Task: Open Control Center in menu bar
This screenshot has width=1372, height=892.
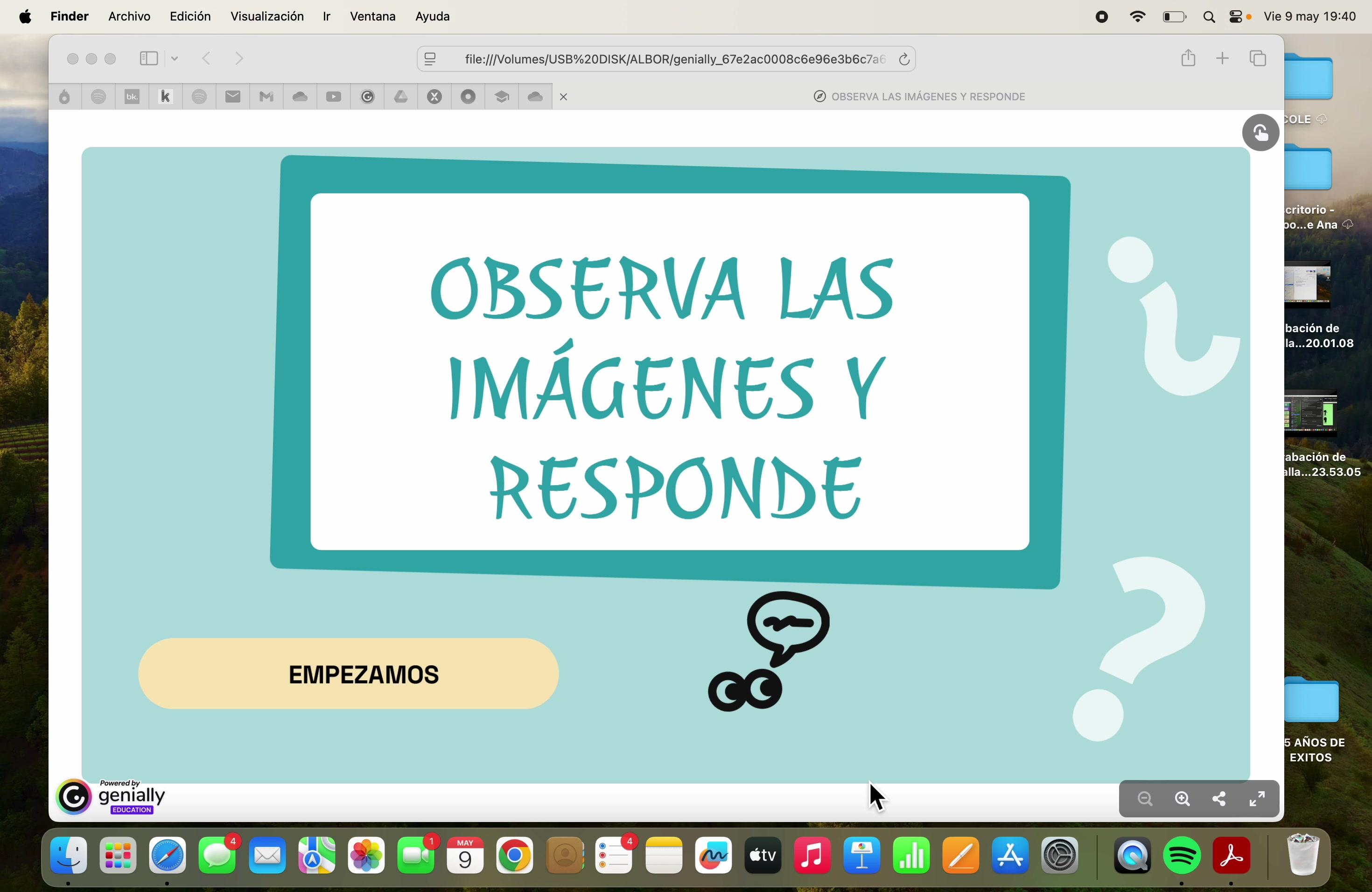Action: [x=1235, y=17]
